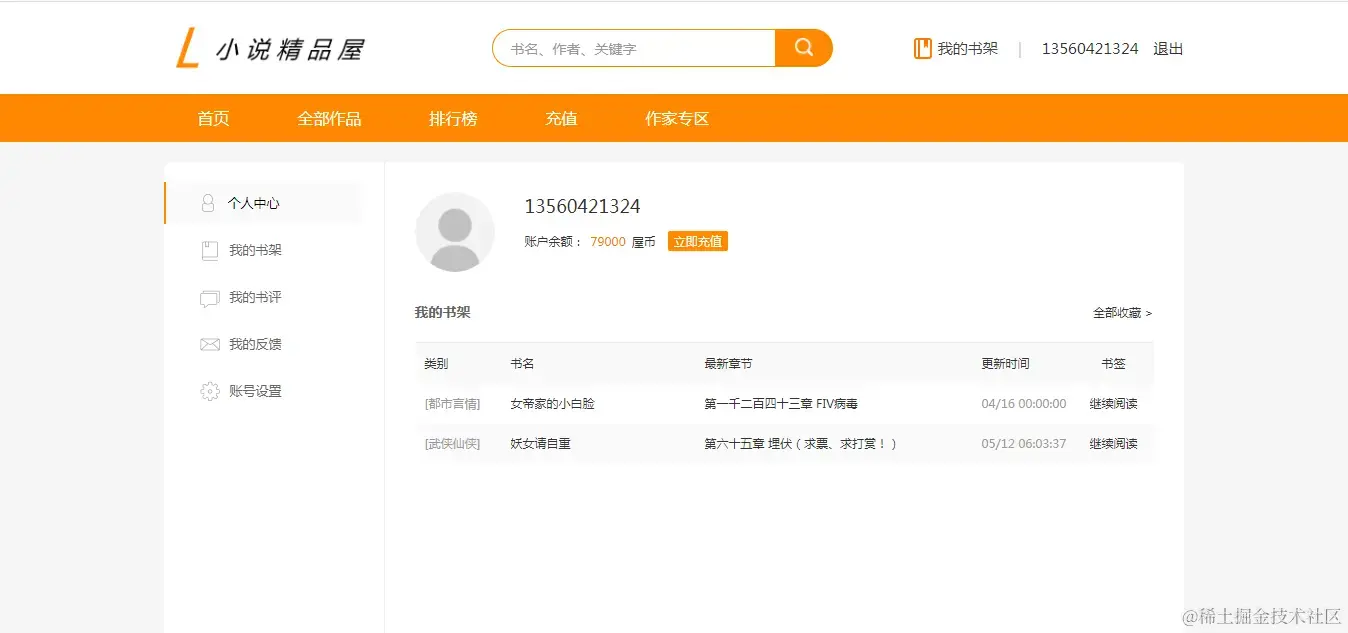Viewport: 1348px width, 633px height.
Task: Click the 小说精品屋 site logo
Action: click(270, 48)
